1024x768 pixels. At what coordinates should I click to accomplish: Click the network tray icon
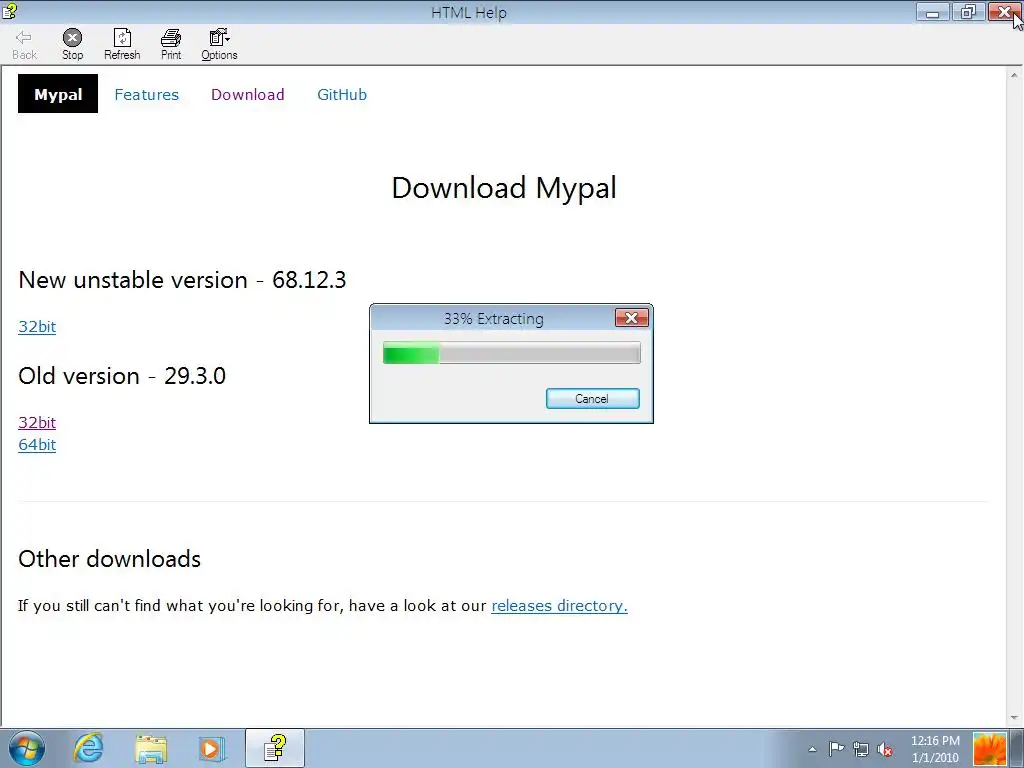[861, 749]
